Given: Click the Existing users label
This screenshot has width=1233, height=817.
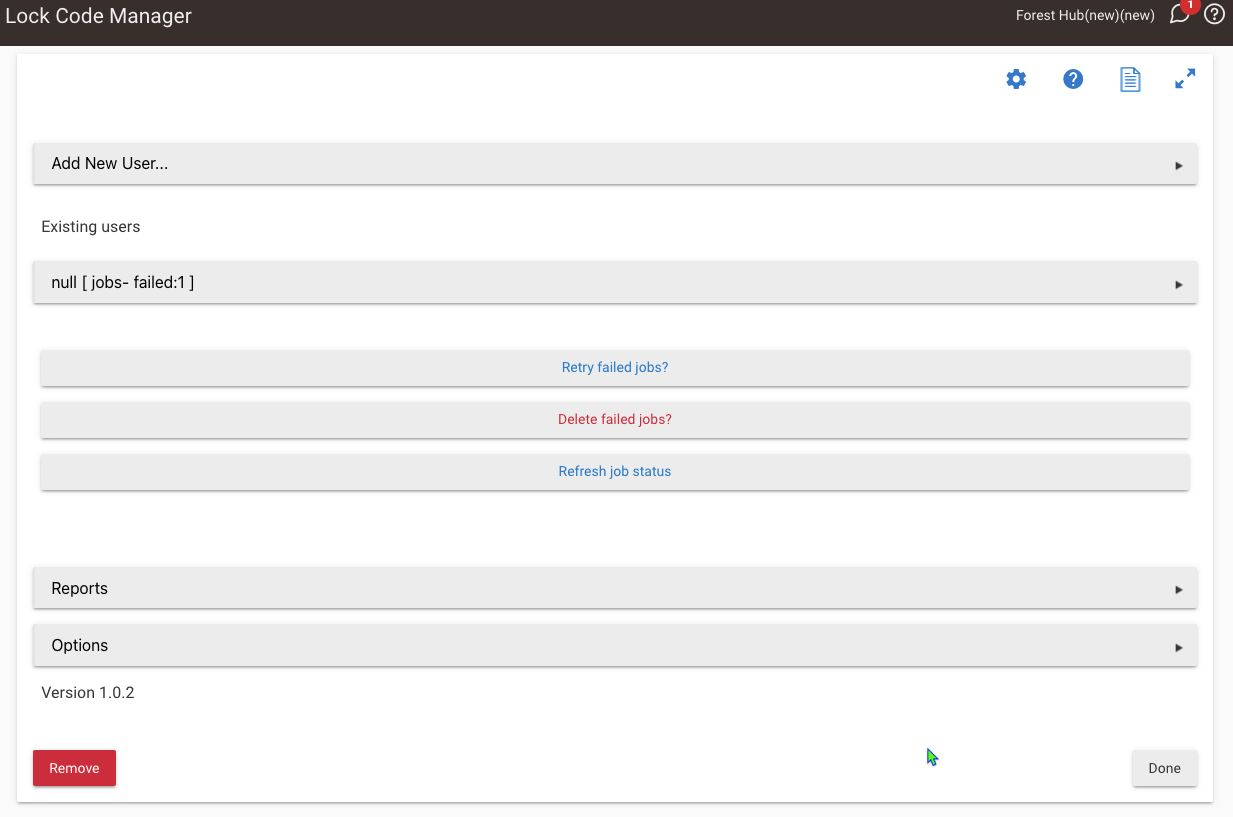Looking at the screenshot, I should pyautogui.click(x=91, y=227).
